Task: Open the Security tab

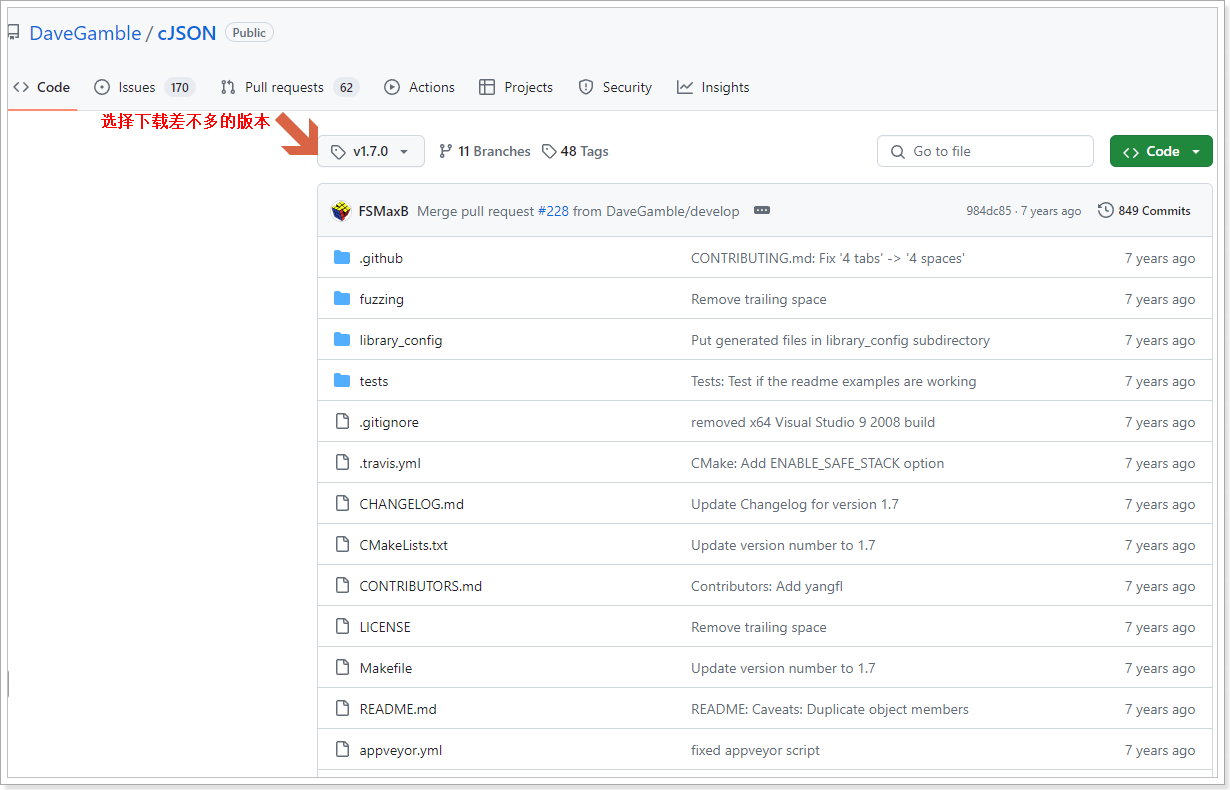Action: [x=615, y=87]
